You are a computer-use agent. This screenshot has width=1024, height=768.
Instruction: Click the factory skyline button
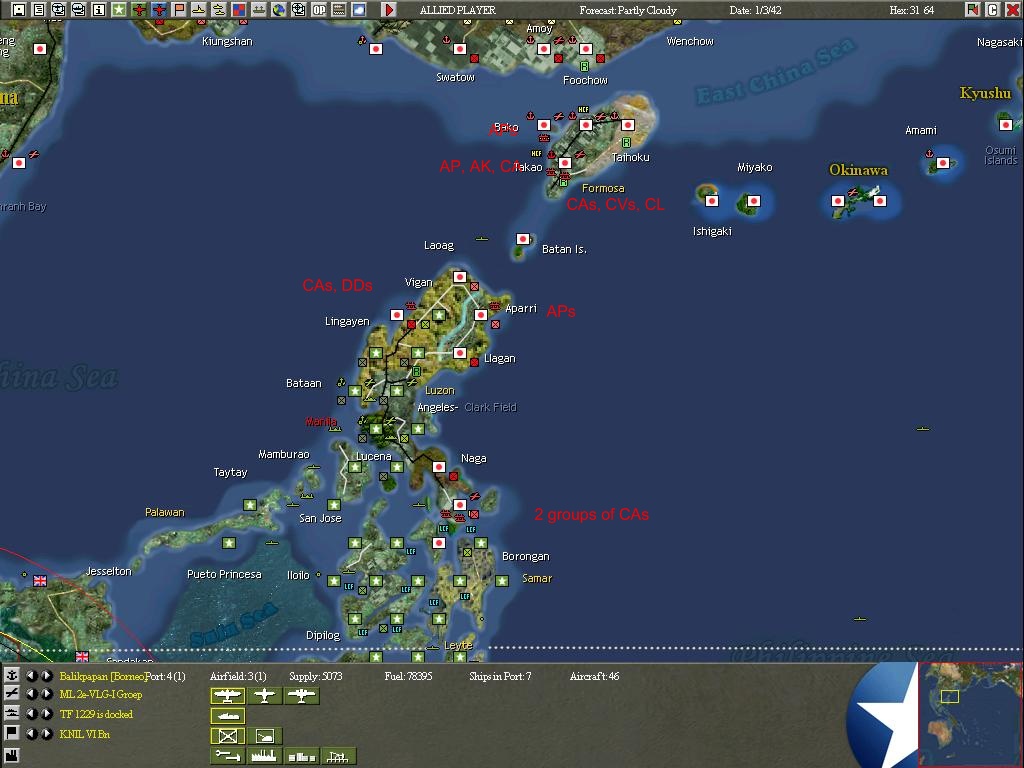tap(264, 756)
